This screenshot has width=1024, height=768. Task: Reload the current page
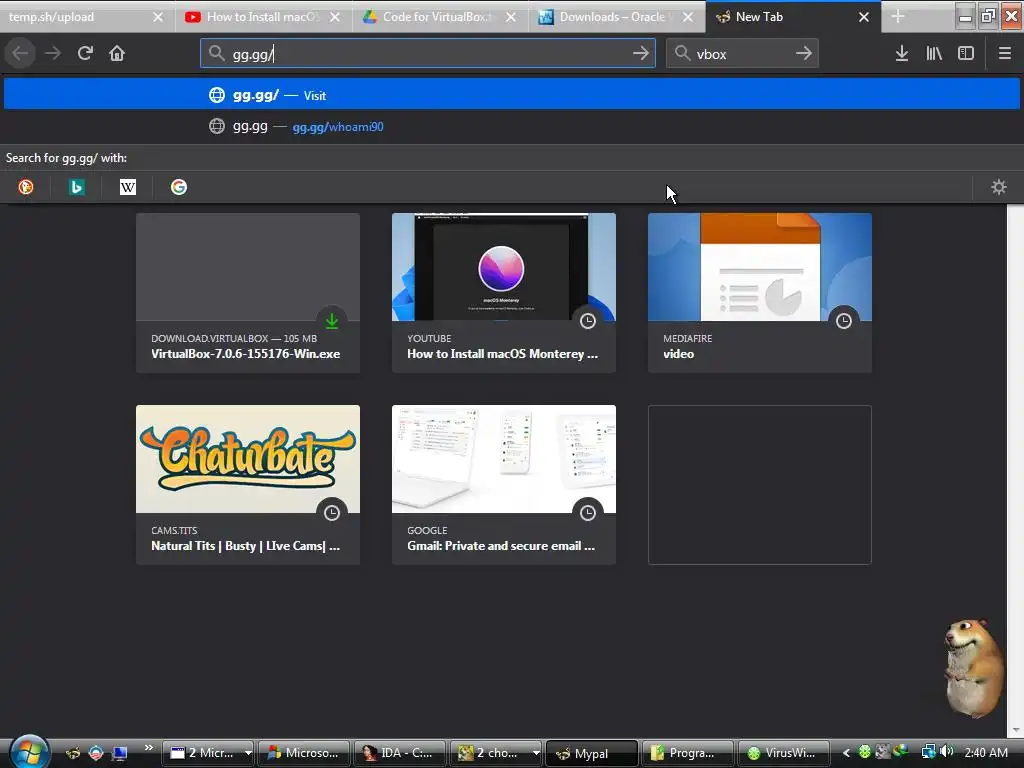85,53
